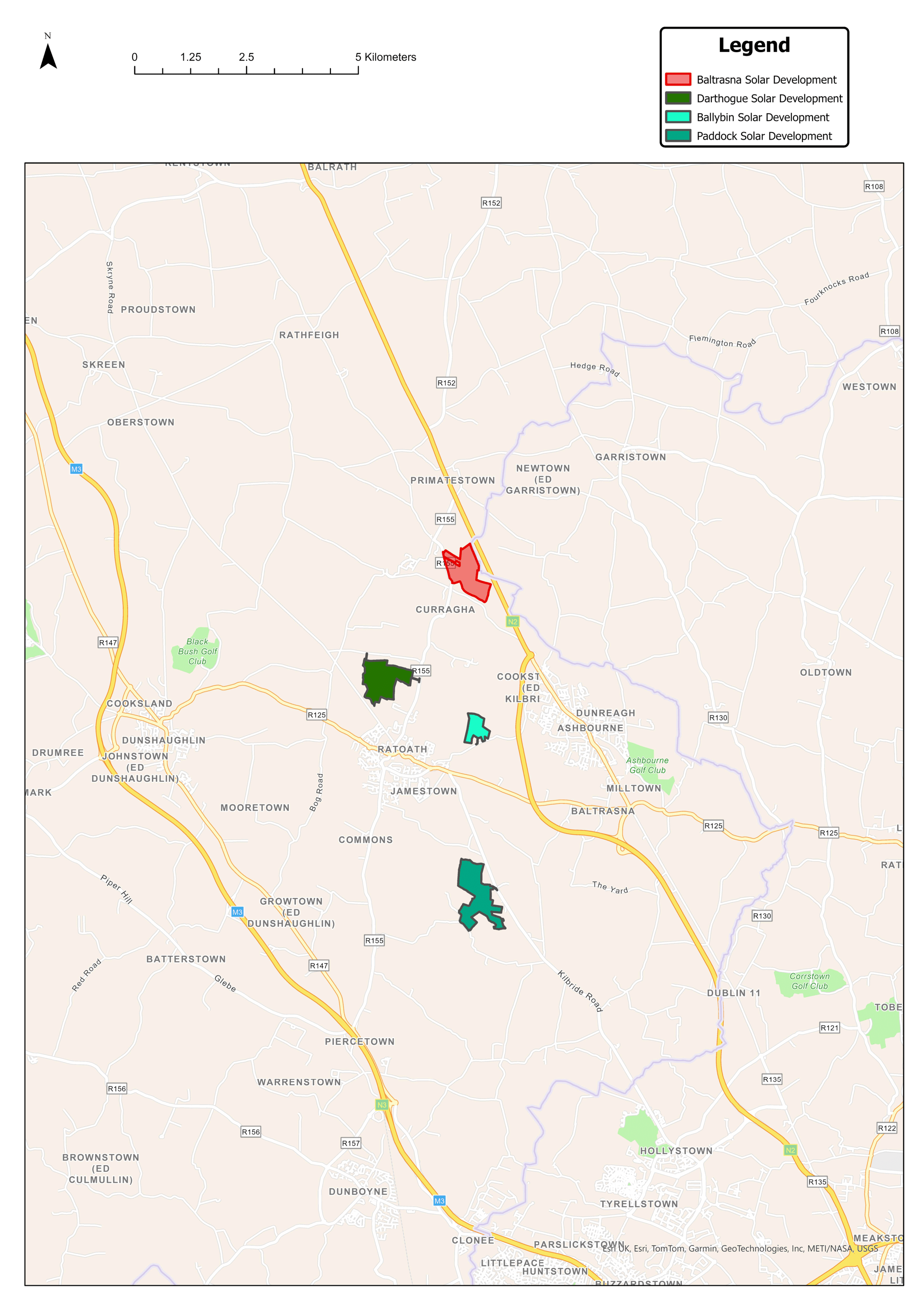The image size is (924, 1307).
Task: Click the TYRELLSTOWN place label
Action: point(639,1204)
